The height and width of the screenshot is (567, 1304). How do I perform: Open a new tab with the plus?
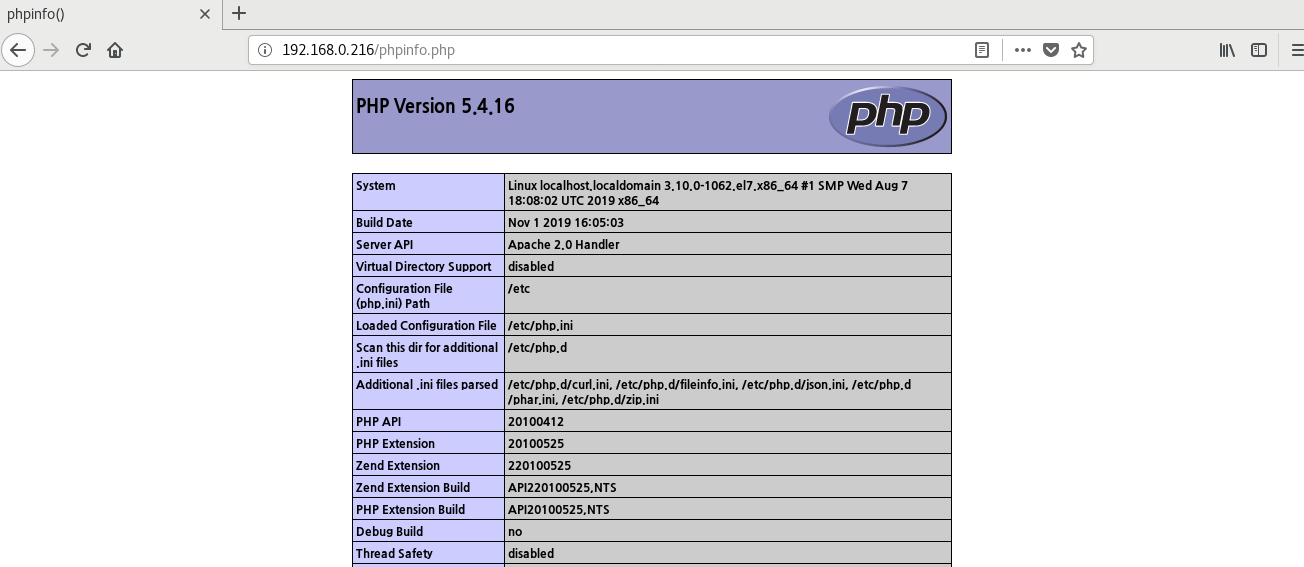[238, 14]
